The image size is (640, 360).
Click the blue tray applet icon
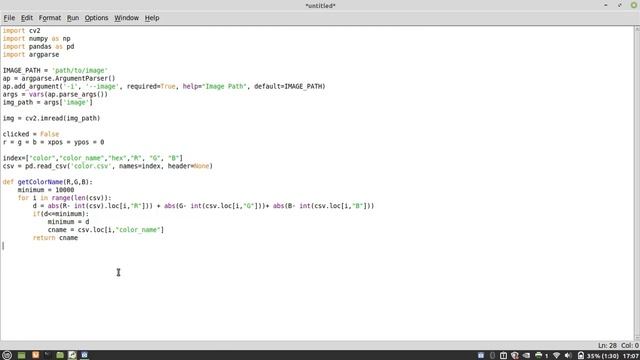(x=481, y=356)
